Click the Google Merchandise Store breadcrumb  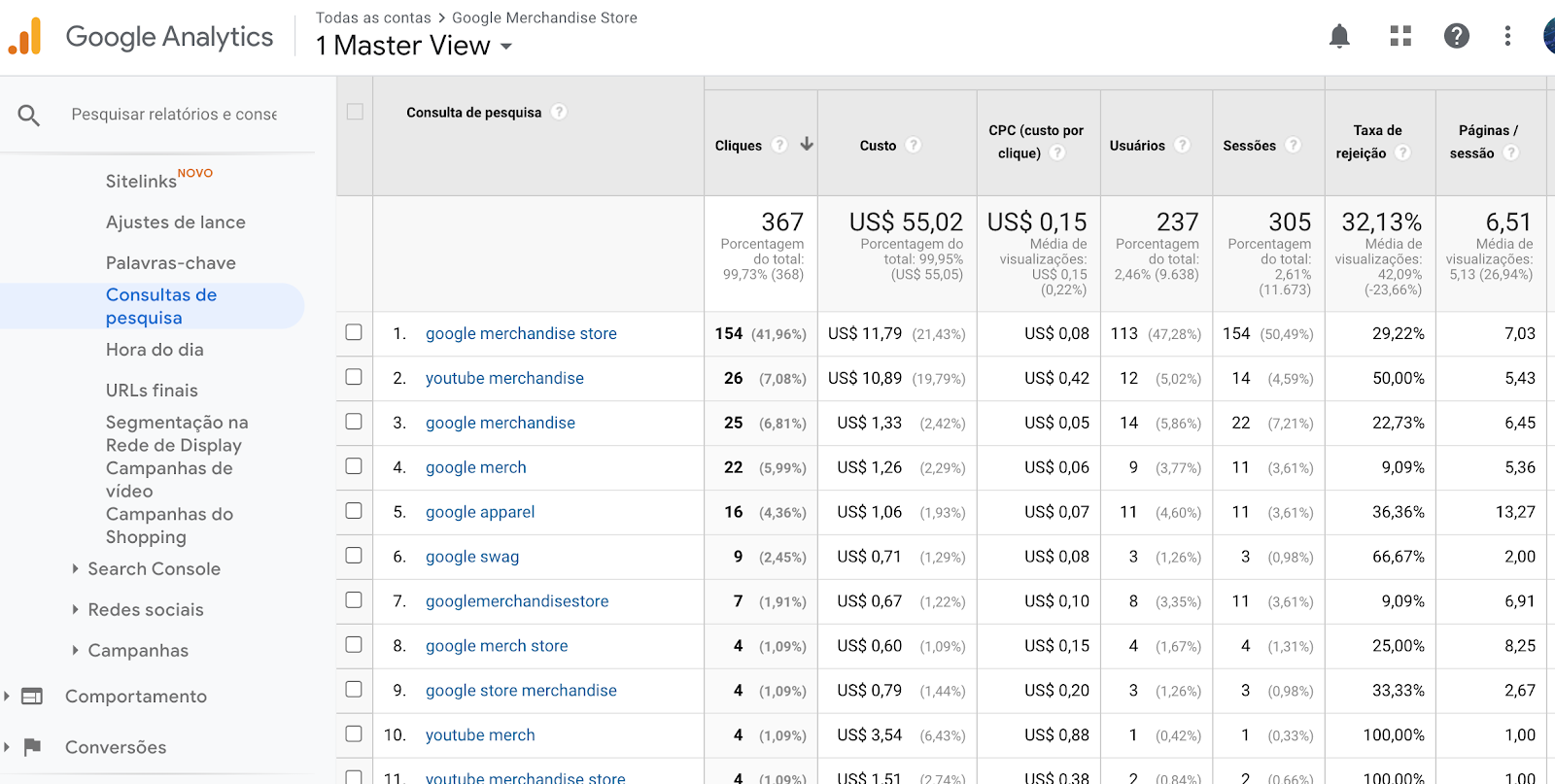coord(544,17)
